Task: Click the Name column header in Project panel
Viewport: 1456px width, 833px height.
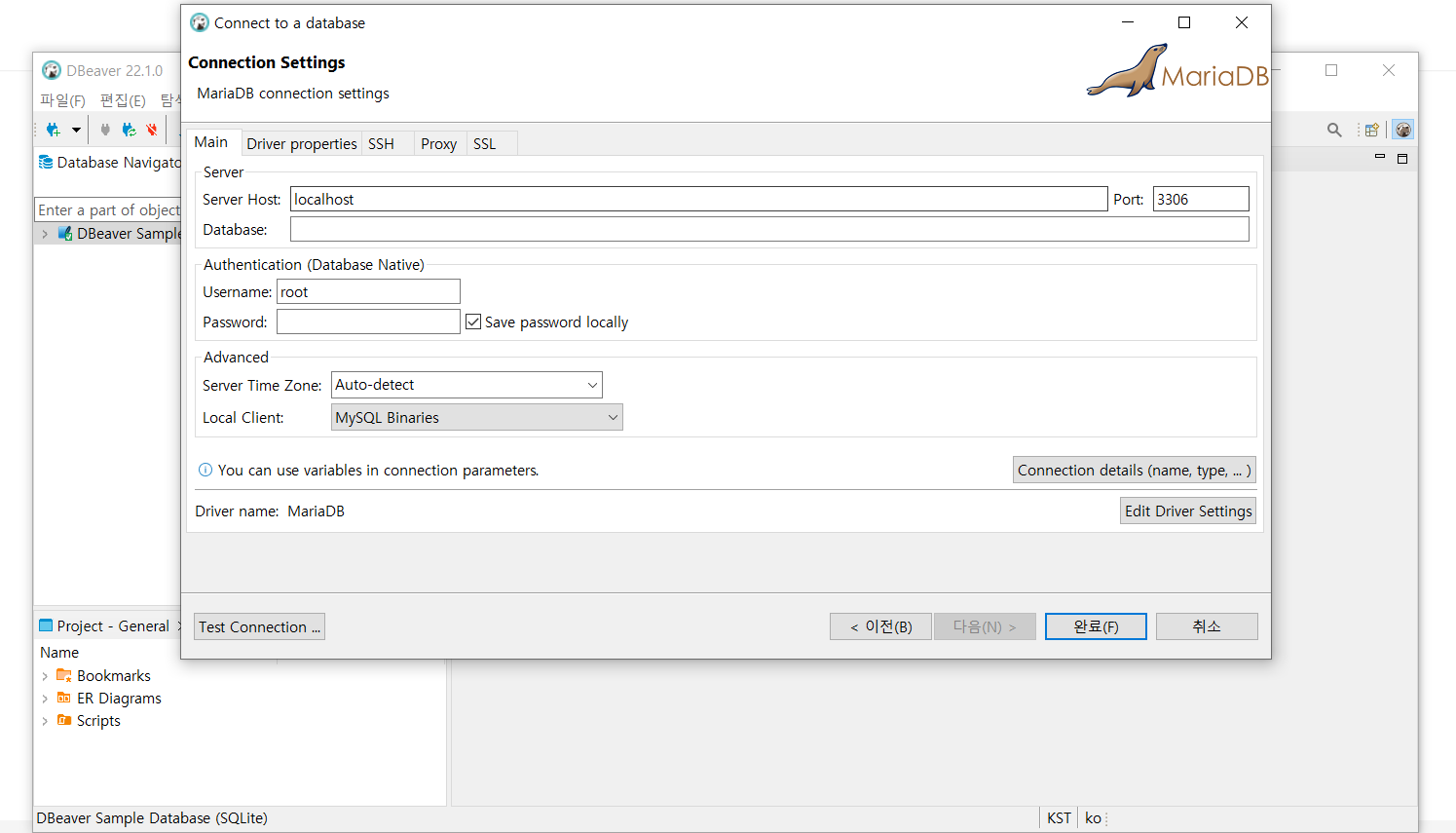Action: coord(59,653)
